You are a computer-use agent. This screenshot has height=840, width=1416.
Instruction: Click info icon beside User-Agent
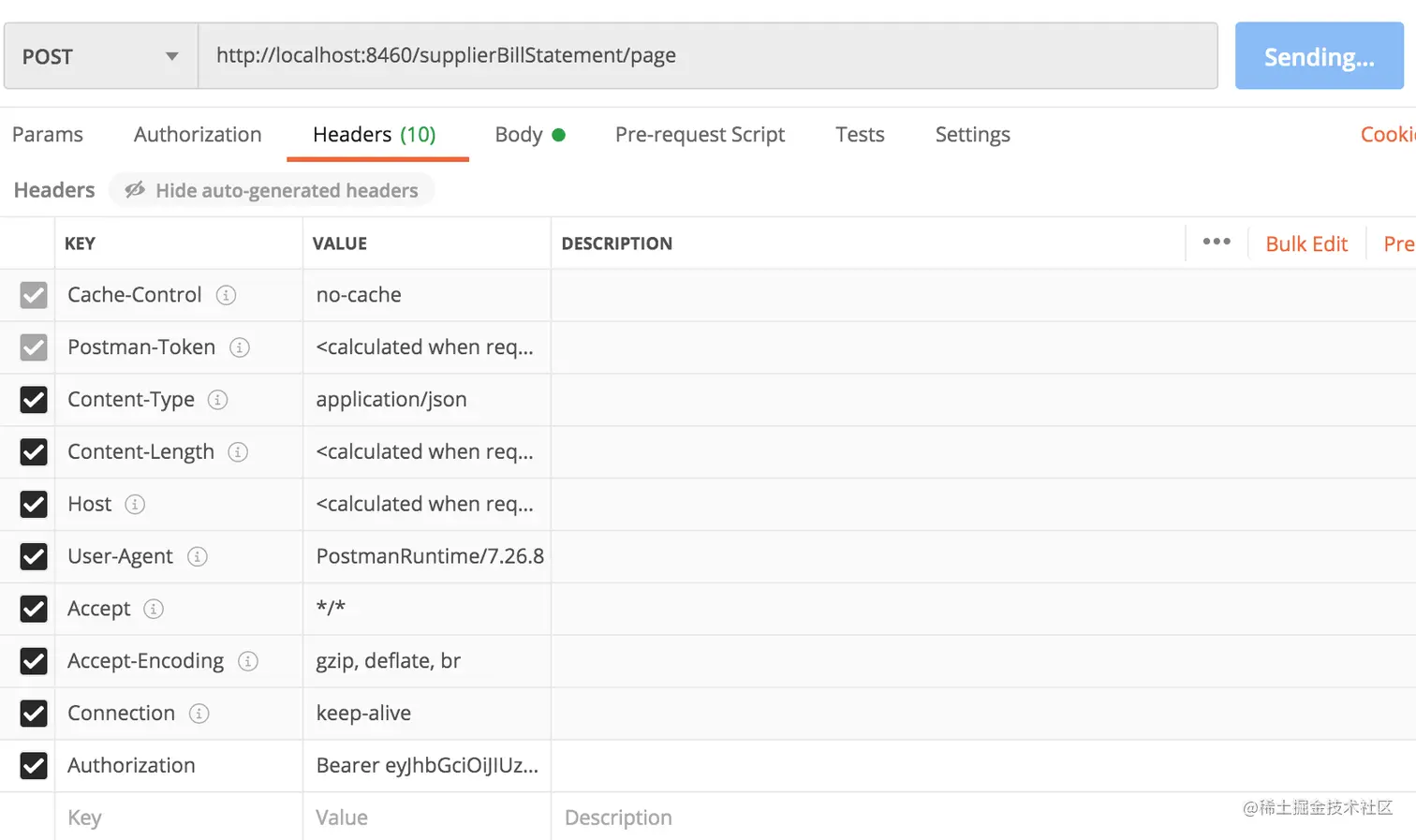[197, 557]
